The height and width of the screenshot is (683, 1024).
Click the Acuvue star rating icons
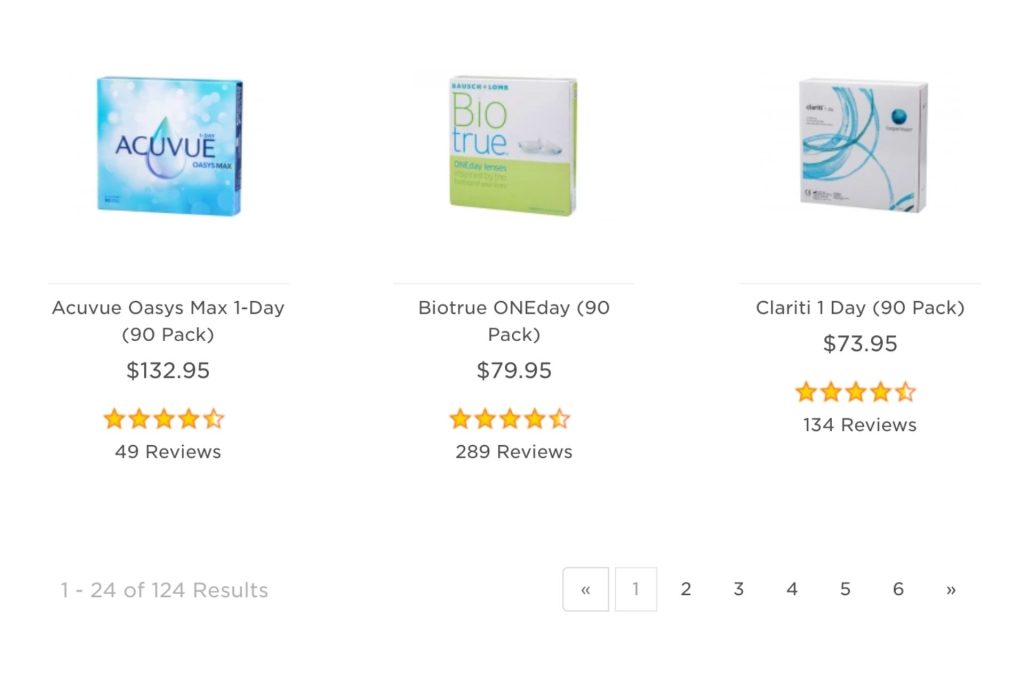pos(164,419)
